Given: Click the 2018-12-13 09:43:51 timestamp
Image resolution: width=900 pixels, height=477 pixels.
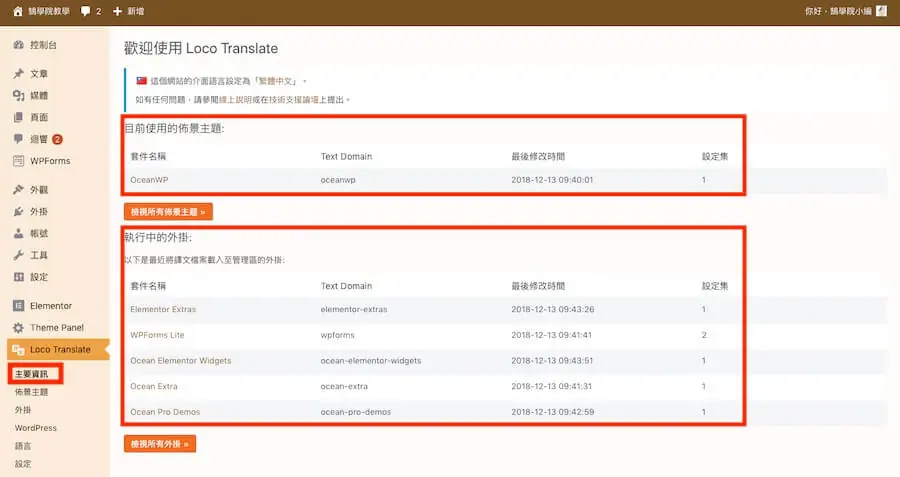Looking at the screenshot, I should (x=552, y=360).
